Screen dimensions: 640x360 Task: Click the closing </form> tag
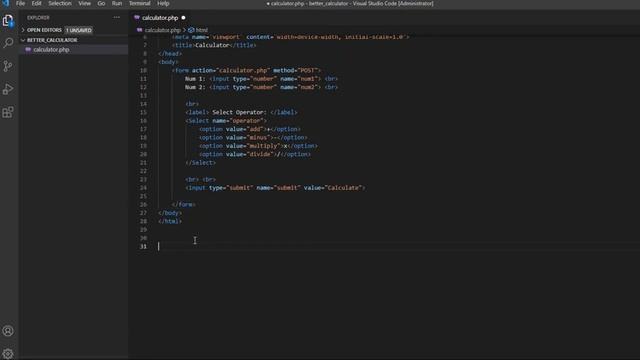184,204
